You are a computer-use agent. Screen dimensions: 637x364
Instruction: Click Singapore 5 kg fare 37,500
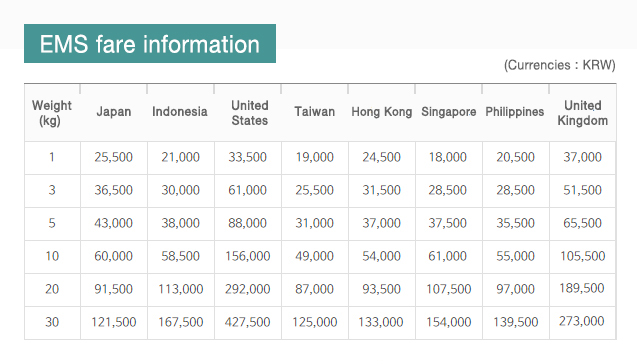[448, 223]
